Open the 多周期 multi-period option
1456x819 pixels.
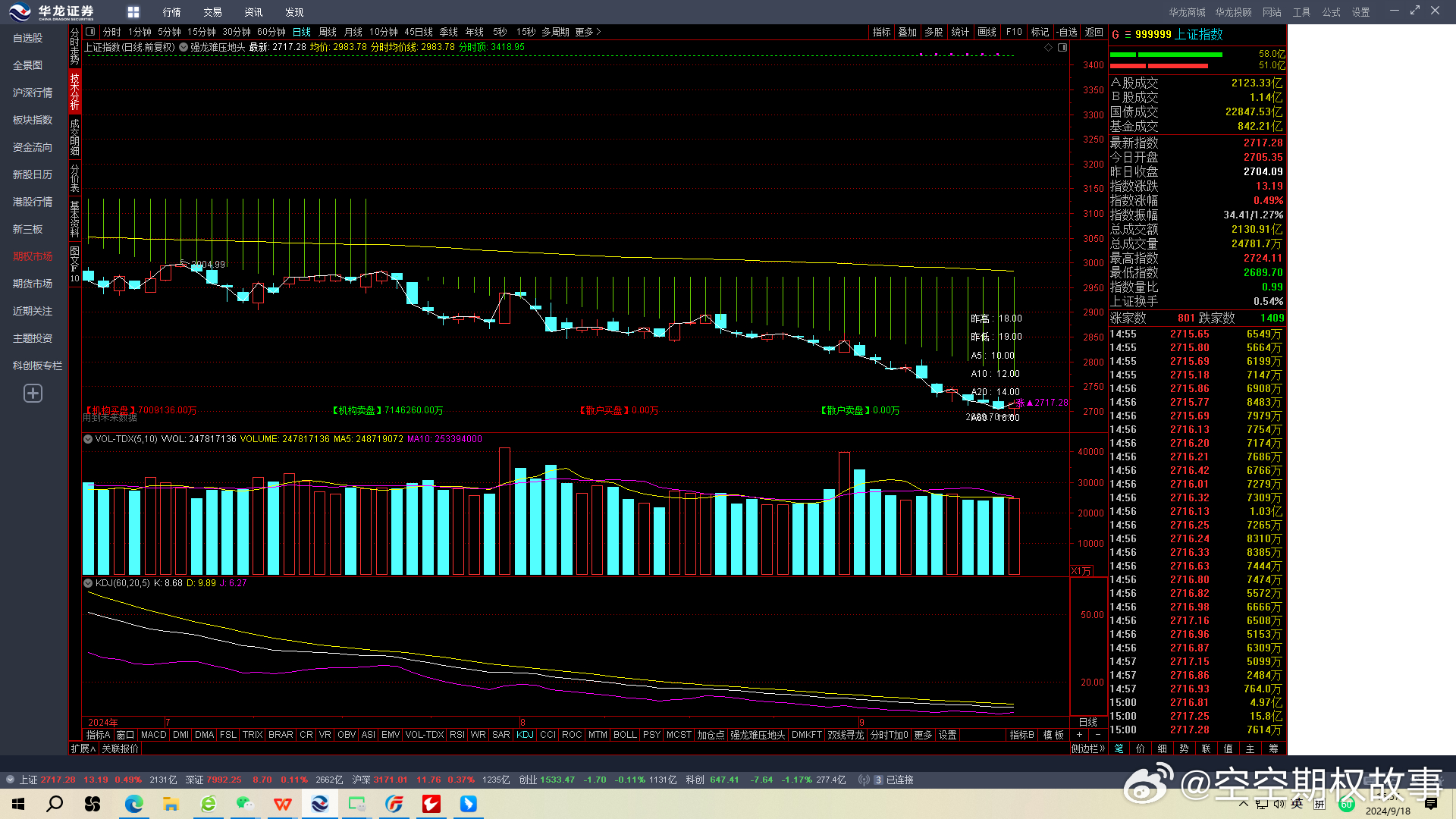pos(555,32)
